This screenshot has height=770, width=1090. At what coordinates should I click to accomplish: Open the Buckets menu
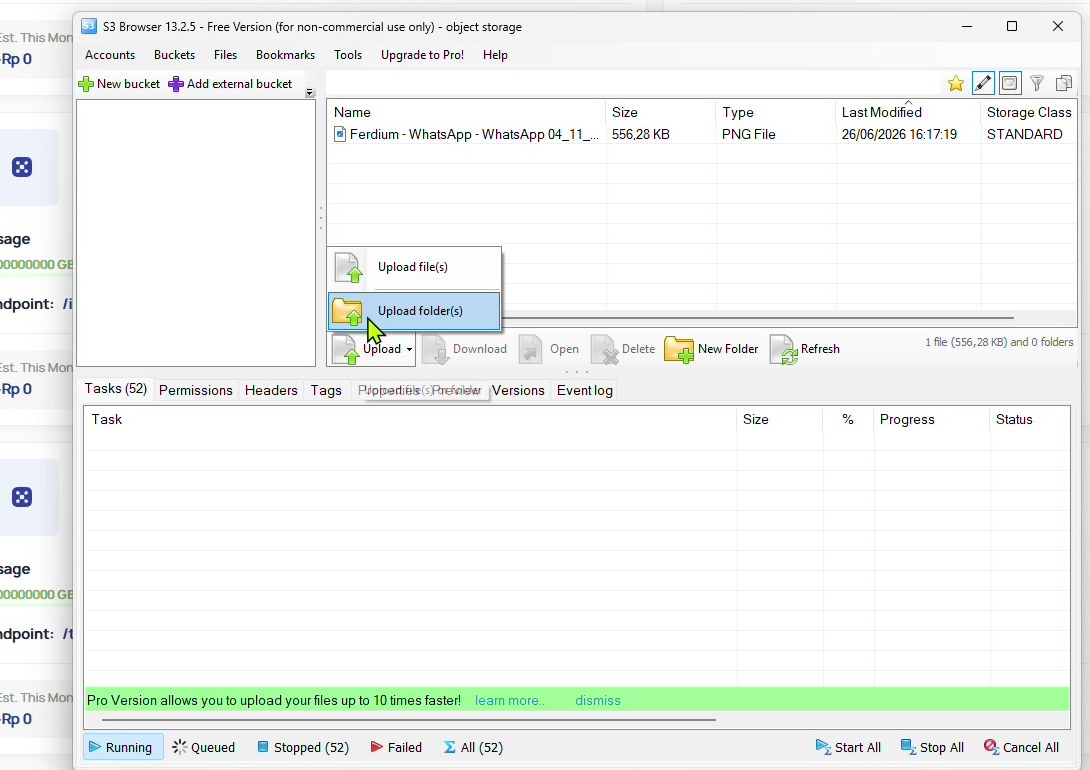pos(174,55)
